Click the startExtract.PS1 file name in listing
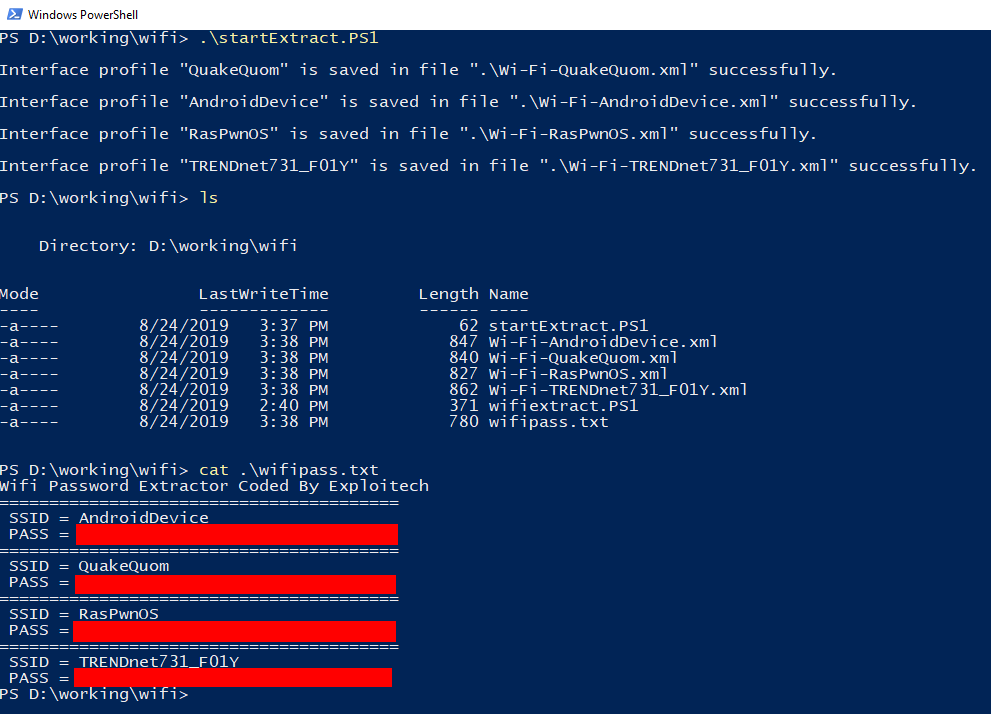The width and height of the screenshot is (991, 714). (x=568, y=325)
